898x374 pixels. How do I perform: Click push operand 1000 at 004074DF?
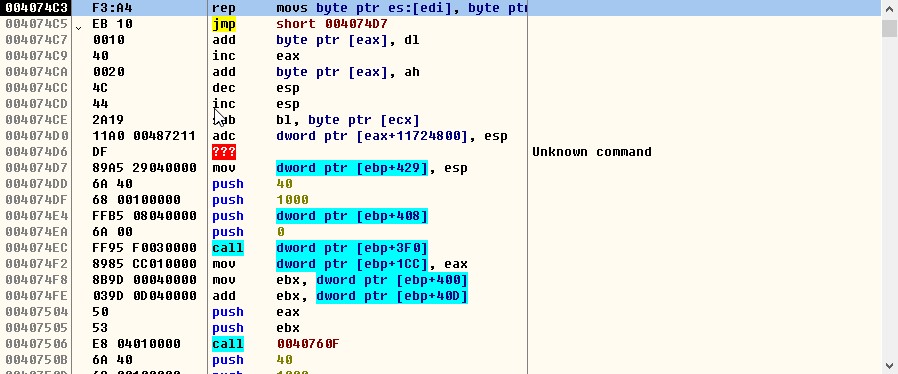coord(292,200)
